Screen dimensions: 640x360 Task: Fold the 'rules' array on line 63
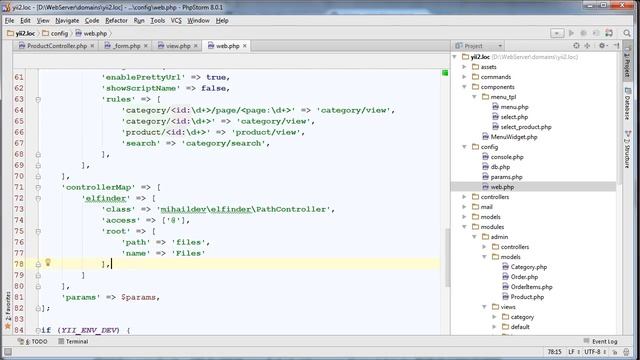(x=38, y=99)
